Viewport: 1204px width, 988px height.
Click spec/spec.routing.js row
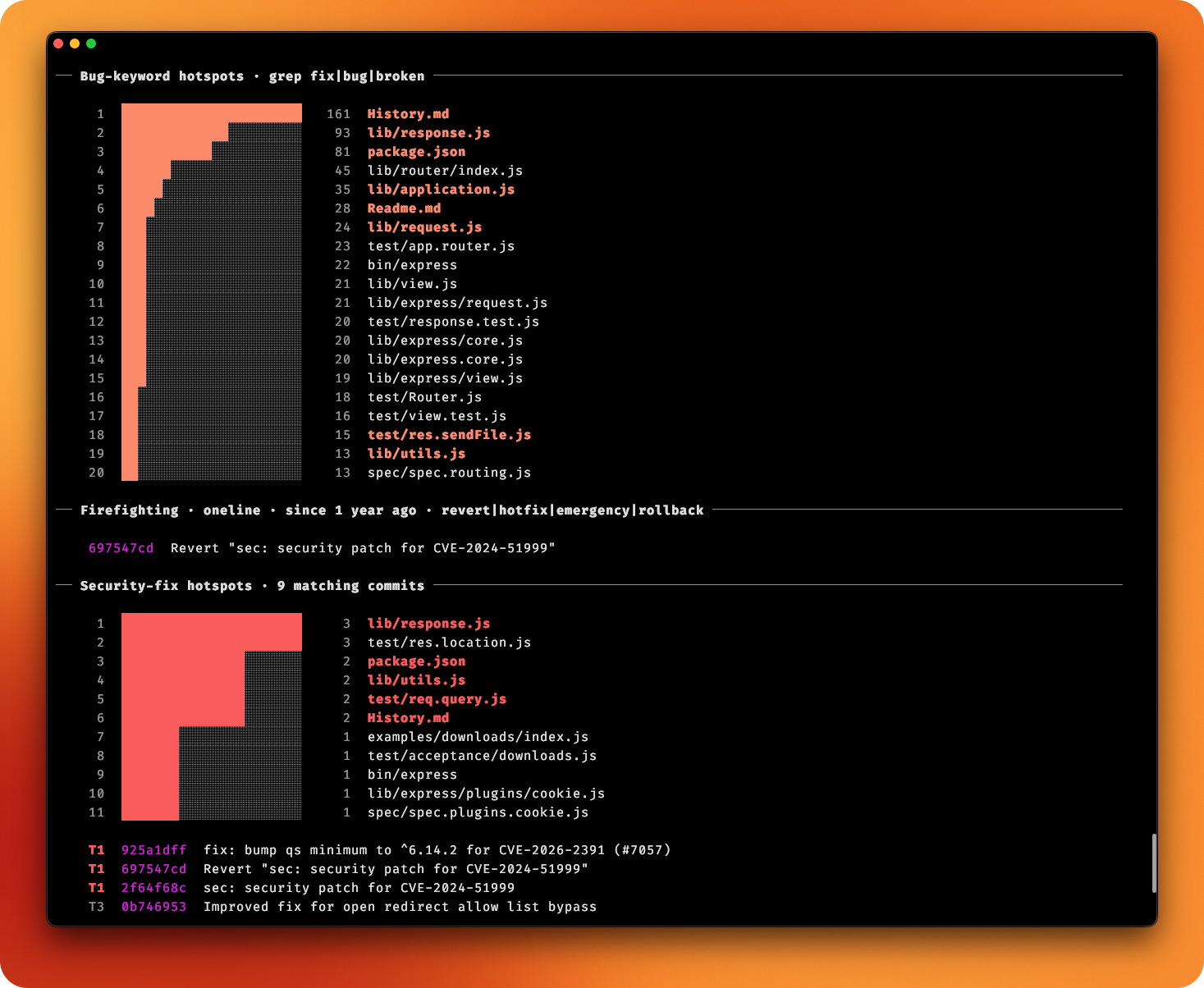tap(449, 473)
